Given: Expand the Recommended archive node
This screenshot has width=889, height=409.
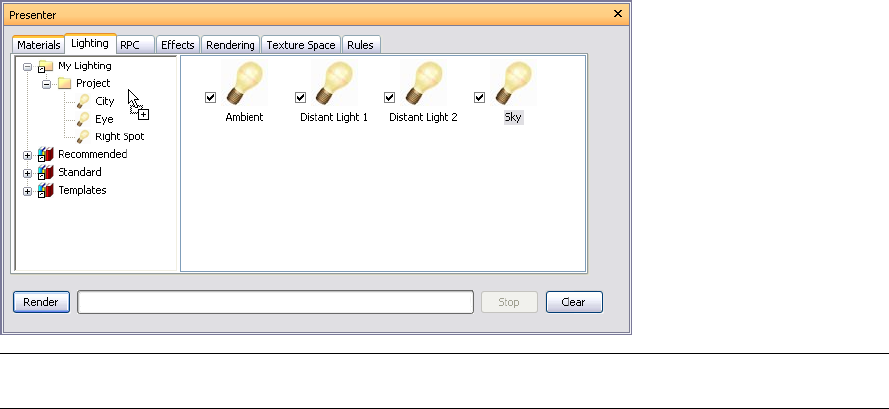Looking at the screenshot, I should pos(27,155).
